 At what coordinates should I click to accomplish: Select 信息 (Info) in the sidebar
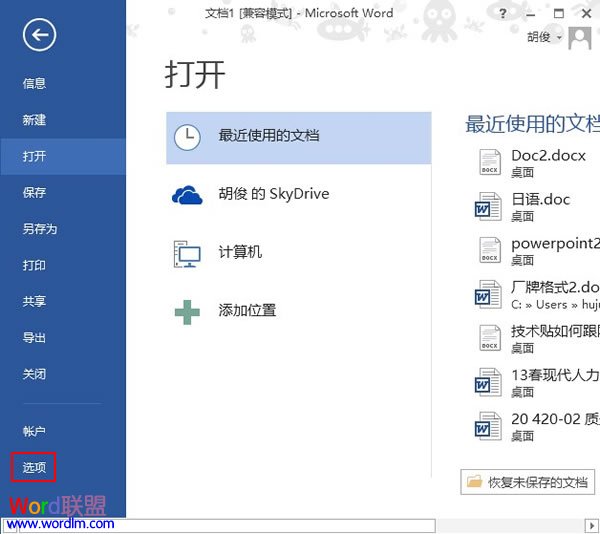click(35, 84)
